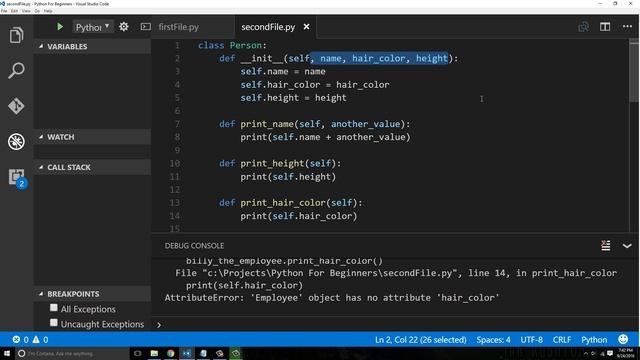
Task: Click 'def print_height(self):' on line 10
Action: coord(280,163)
